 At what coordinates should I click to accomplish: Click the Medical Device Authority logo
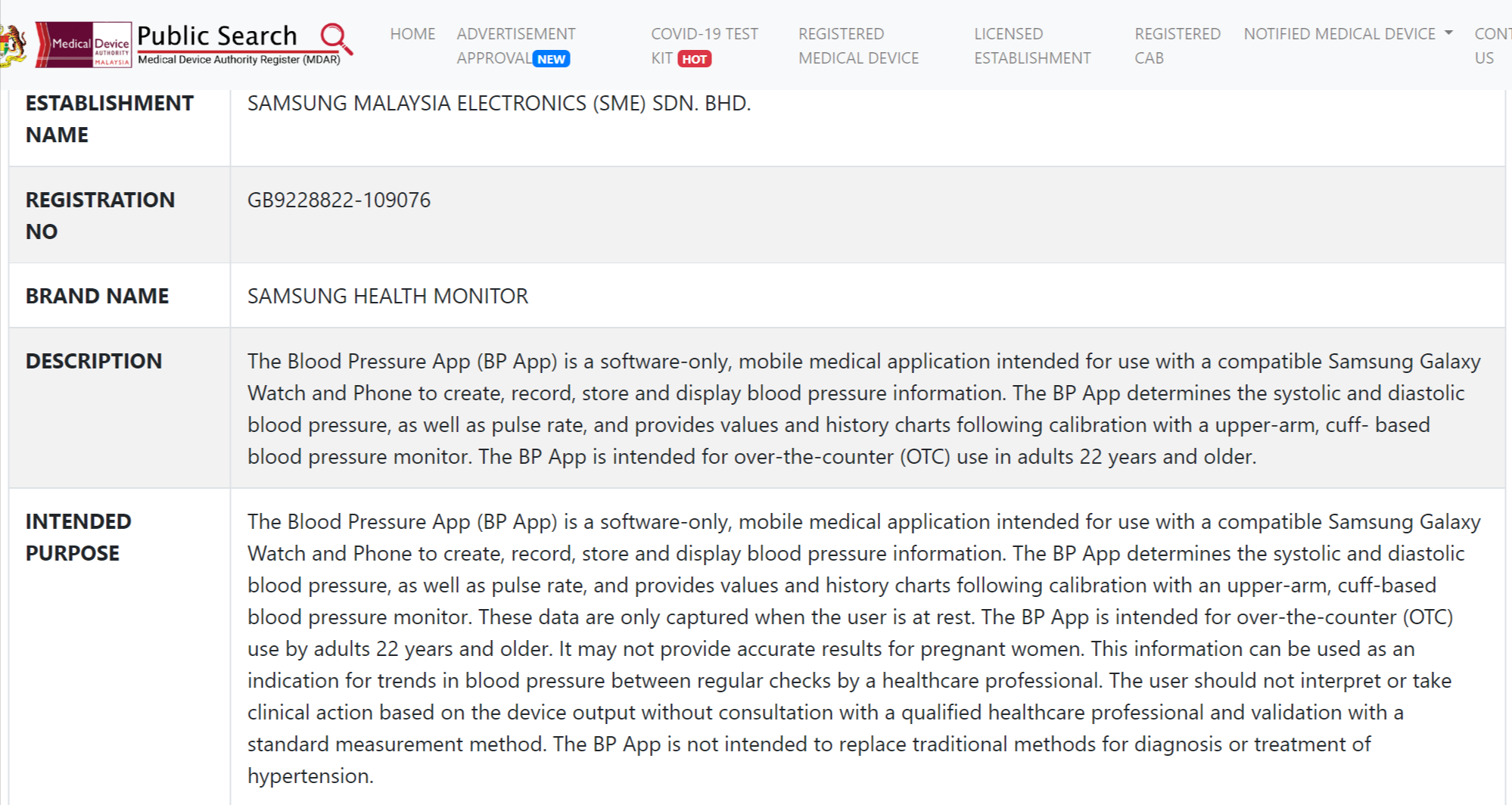click(x=83, y=45)
